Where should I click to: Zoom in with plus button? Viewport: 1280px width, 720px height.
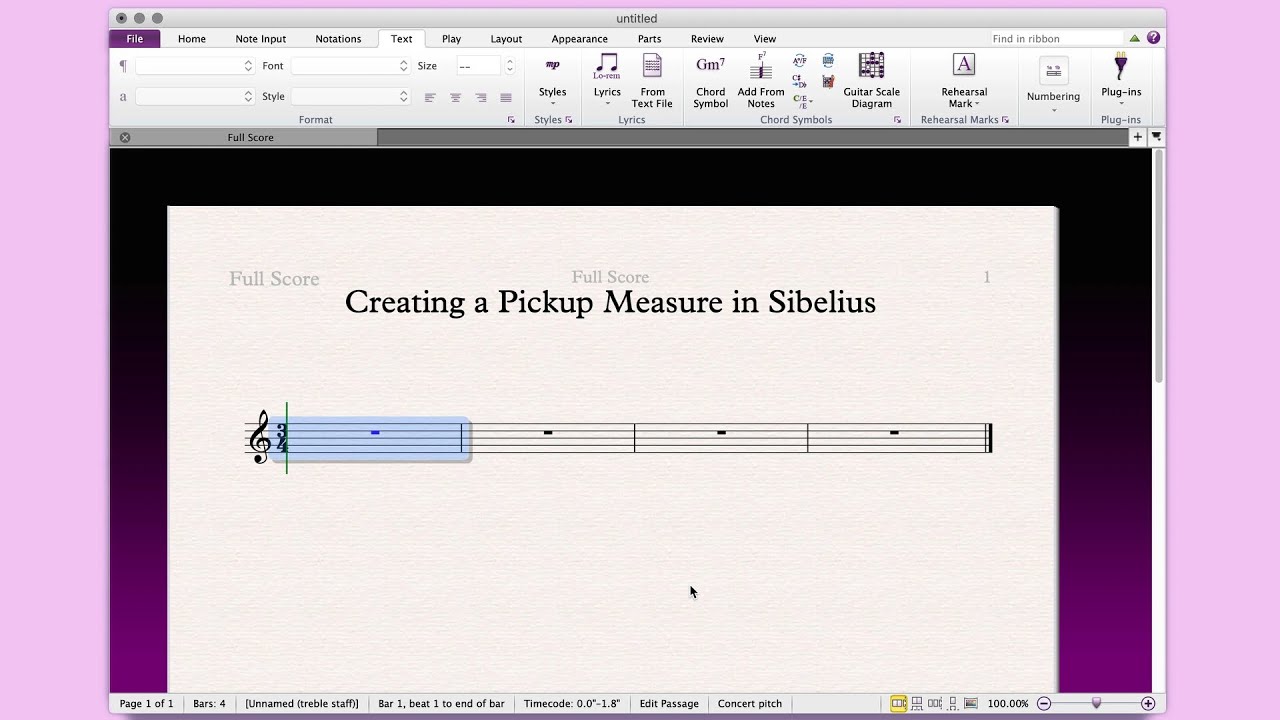pos(1148,703)
